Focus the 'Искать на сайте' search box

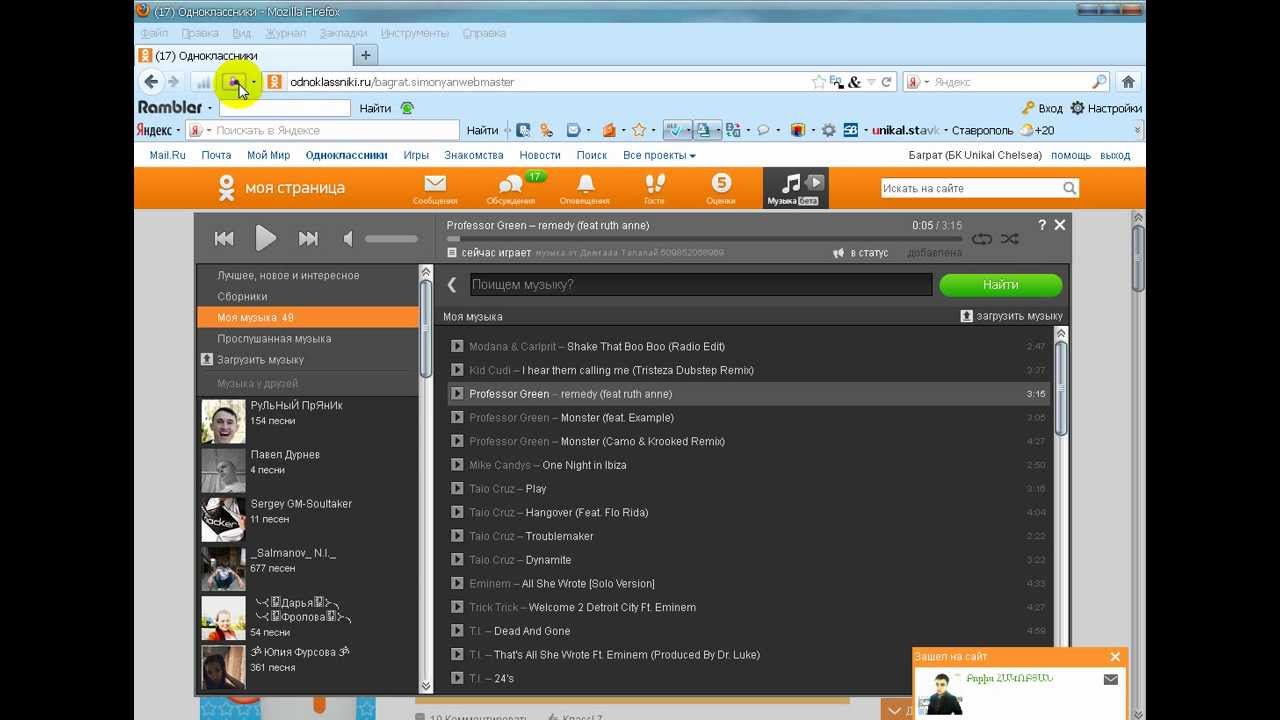970,188
